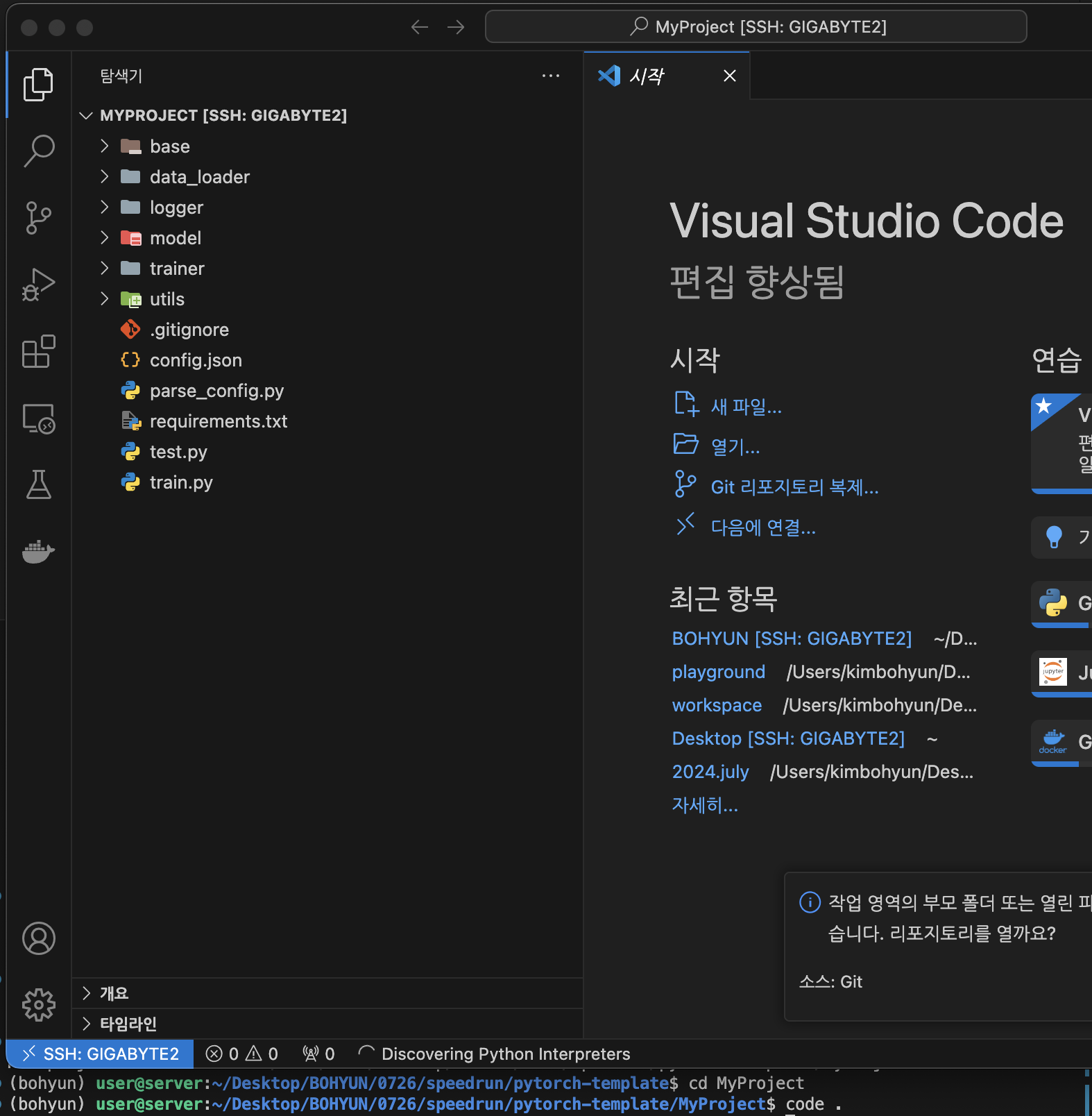Click the 새 파일... link
This screenshot has width=1092, height=1116.
pos(747,407)
